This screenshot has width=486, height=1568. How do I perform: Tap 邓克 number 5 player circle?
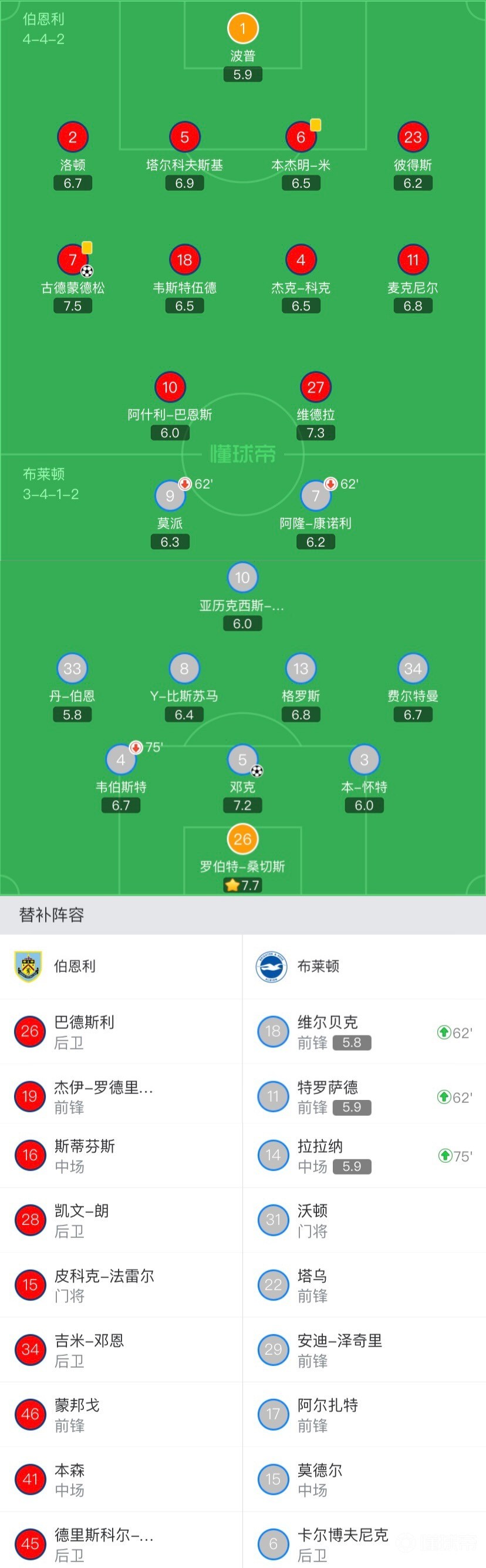(x=242, y=760)
